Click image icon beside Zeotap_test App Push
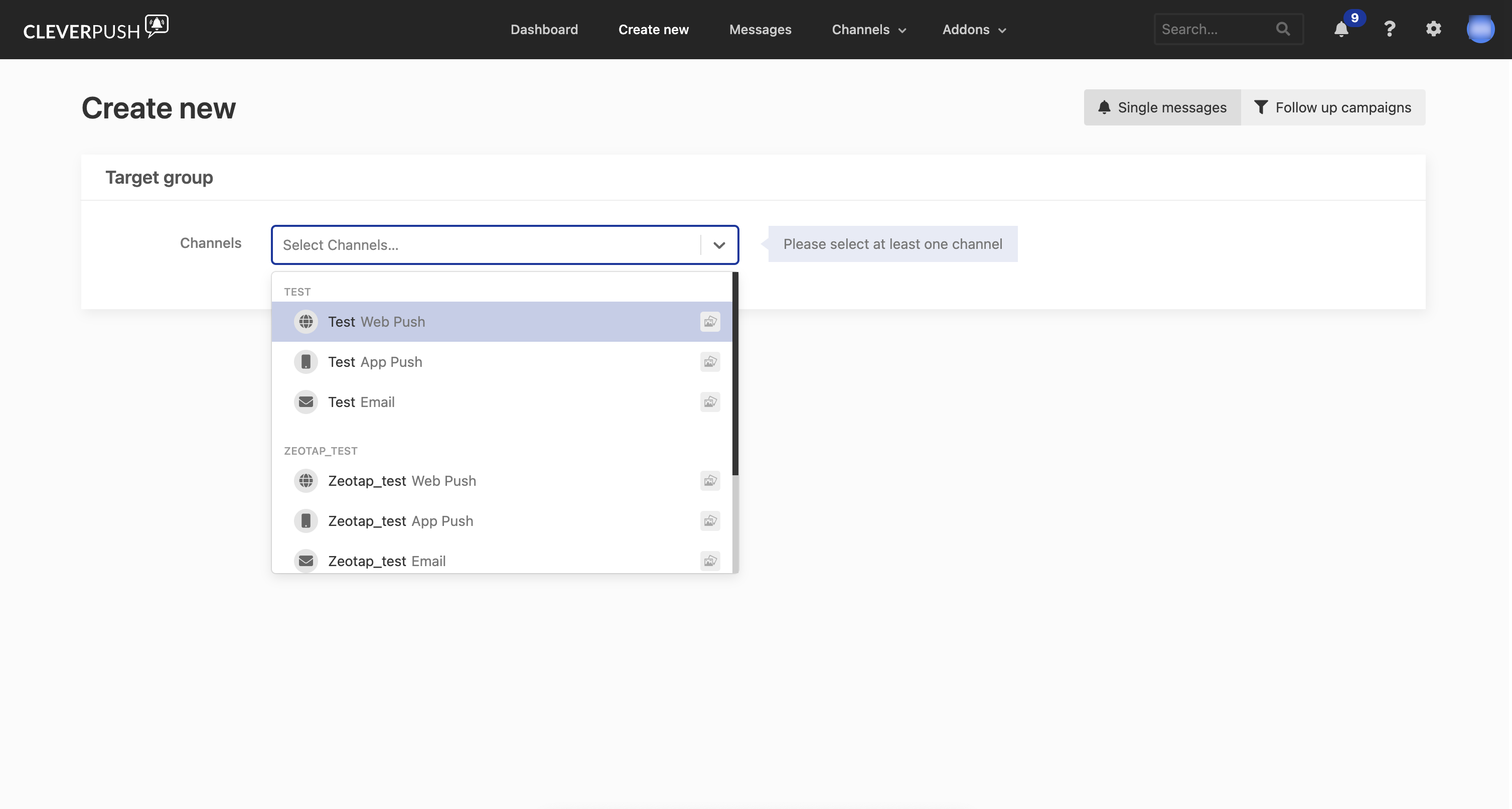1512x809 pixels. [710, 521]
